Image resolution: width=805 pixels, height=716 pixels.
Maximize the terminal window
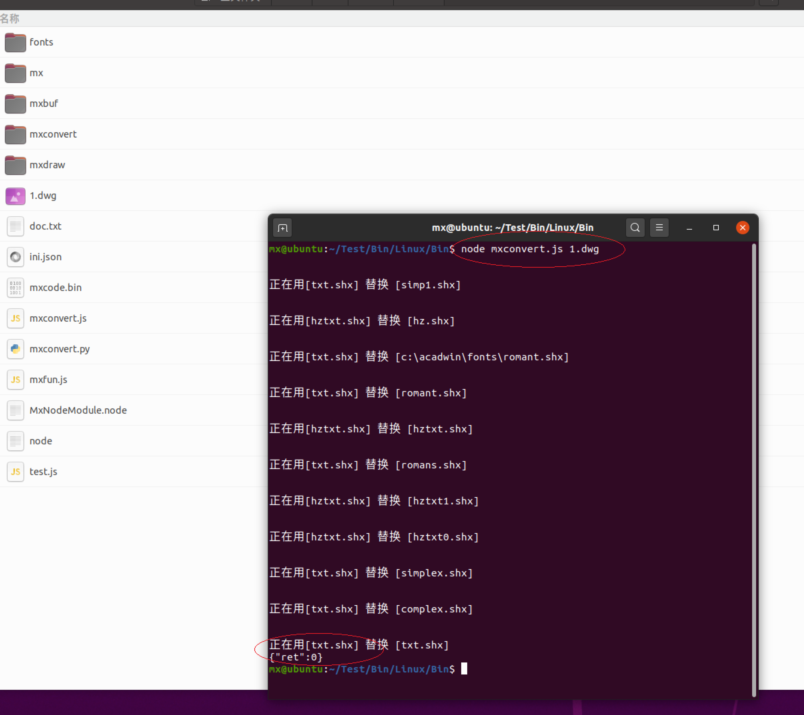(x=716, y=228)
